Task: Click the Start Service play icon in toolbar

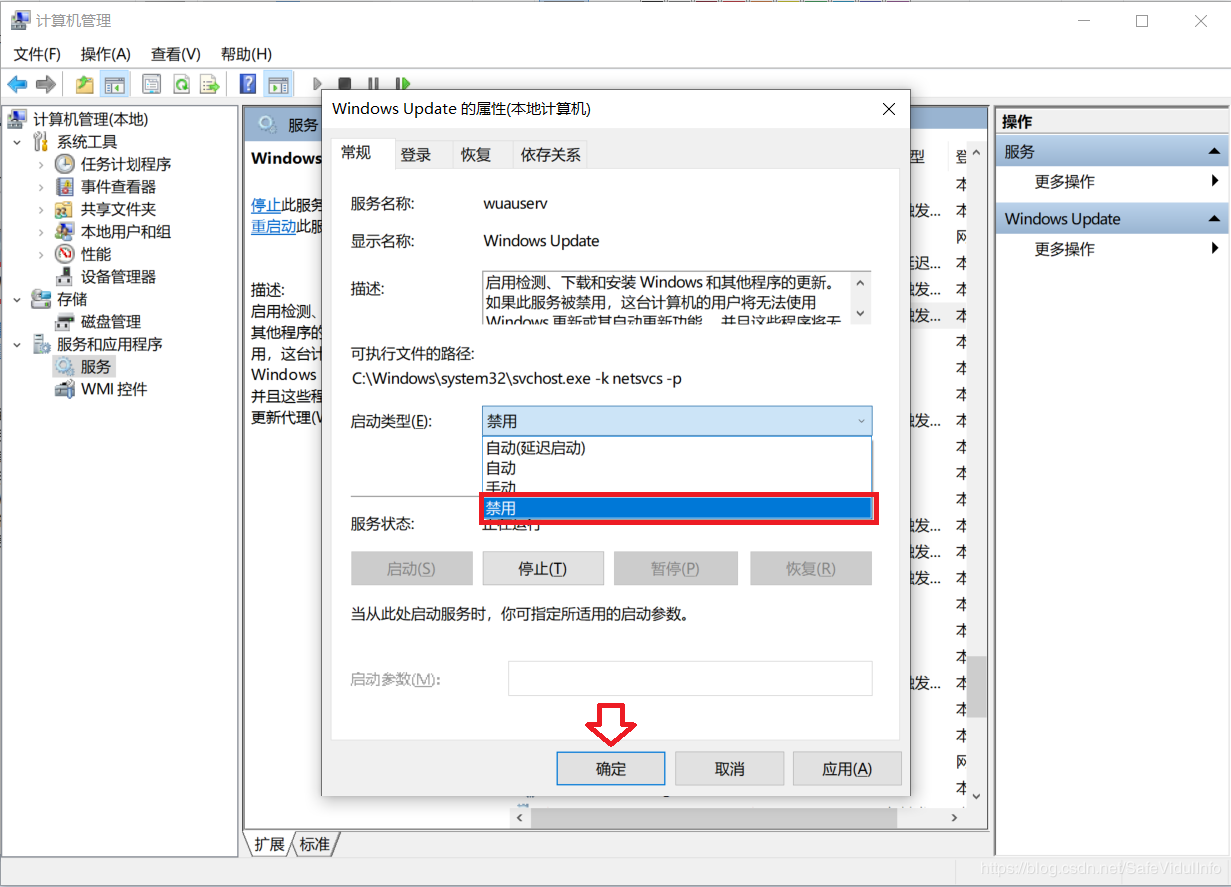Action: pos(317,84)
